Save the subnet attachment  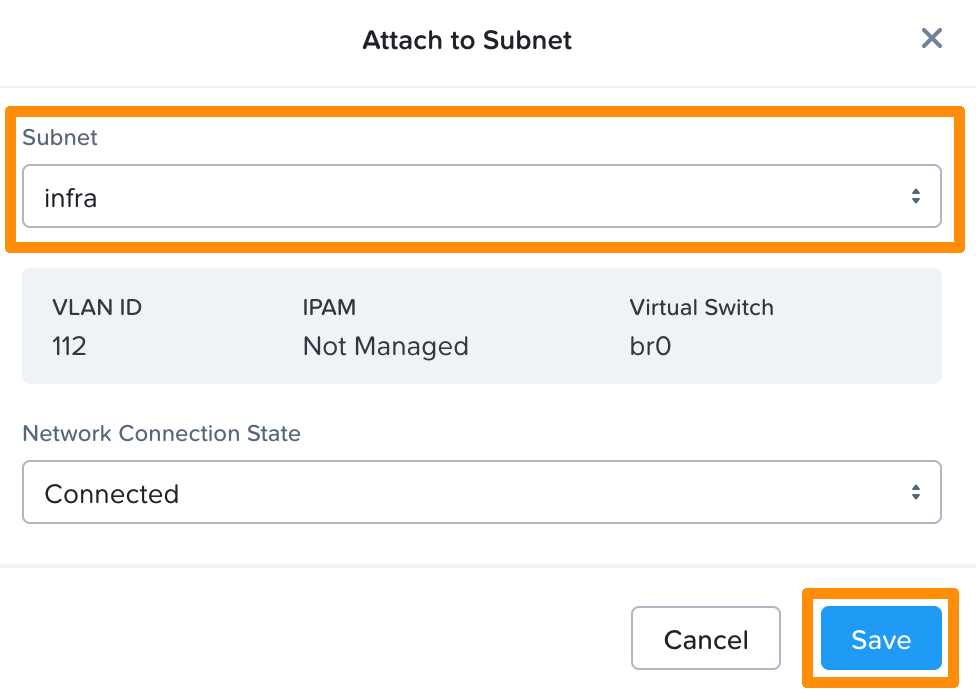tap(880, 638)
